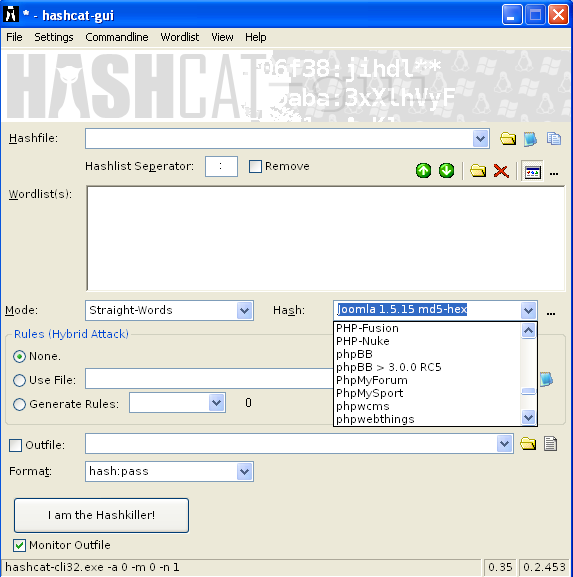Screen dimensions: 573x577
Task: Move wordlist down with green down arrow
Action: click(x=446, y=171)
